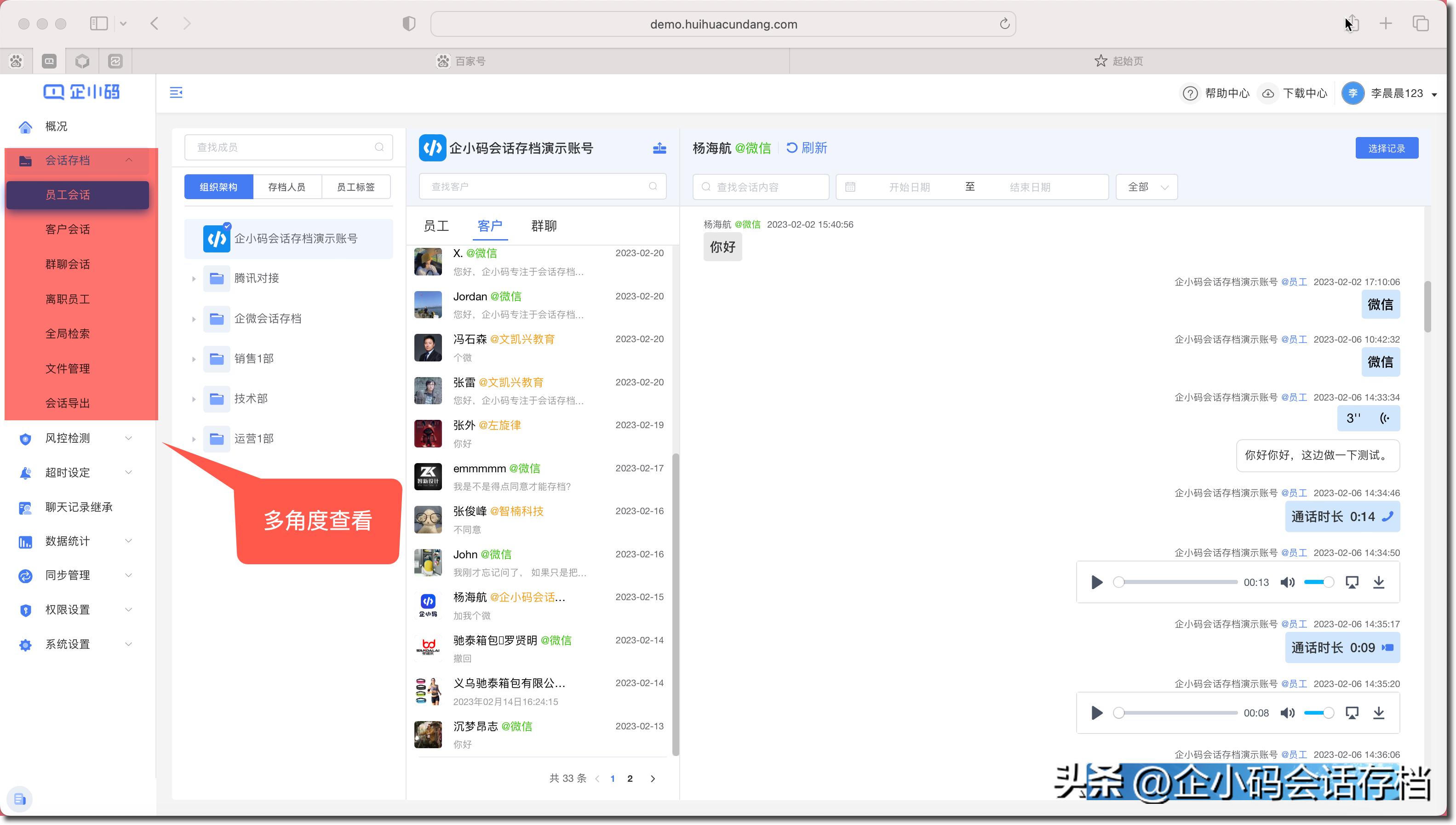Expand the 技术部 folder node

tap(193, 399)
